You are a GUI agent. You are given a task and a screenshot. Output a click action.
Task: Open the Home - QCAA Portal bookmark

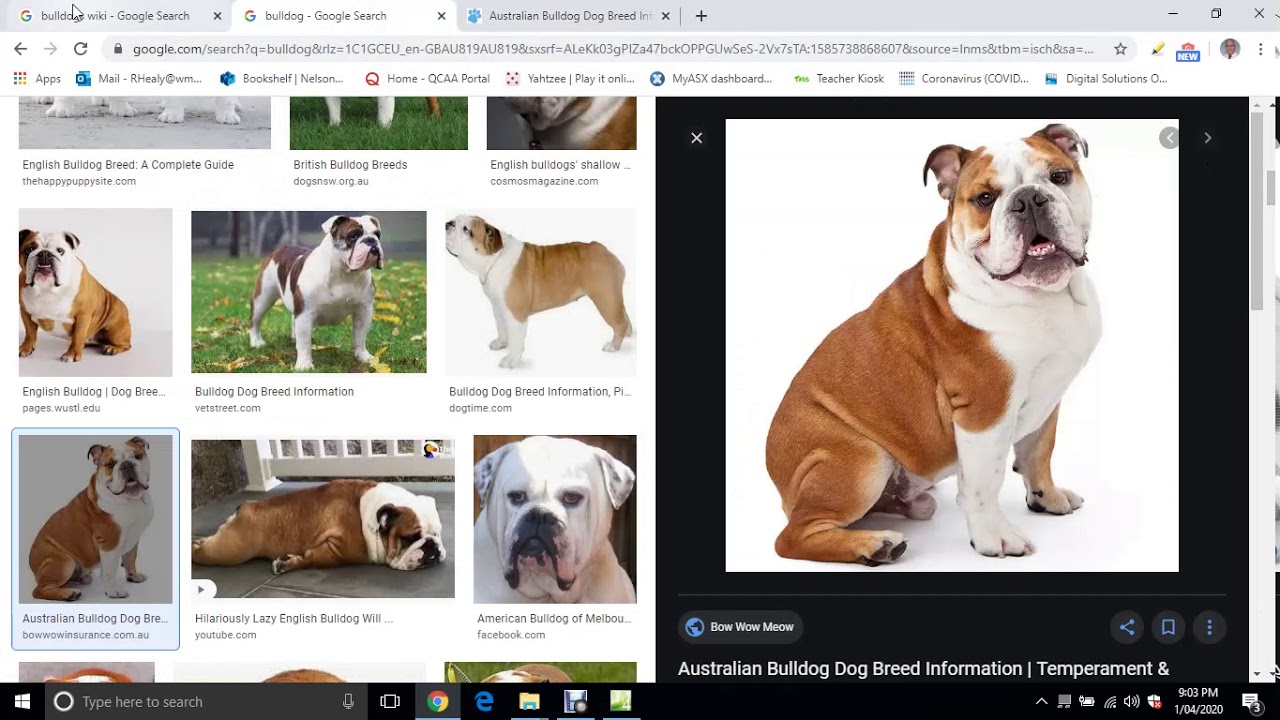(x=427, y=78)
